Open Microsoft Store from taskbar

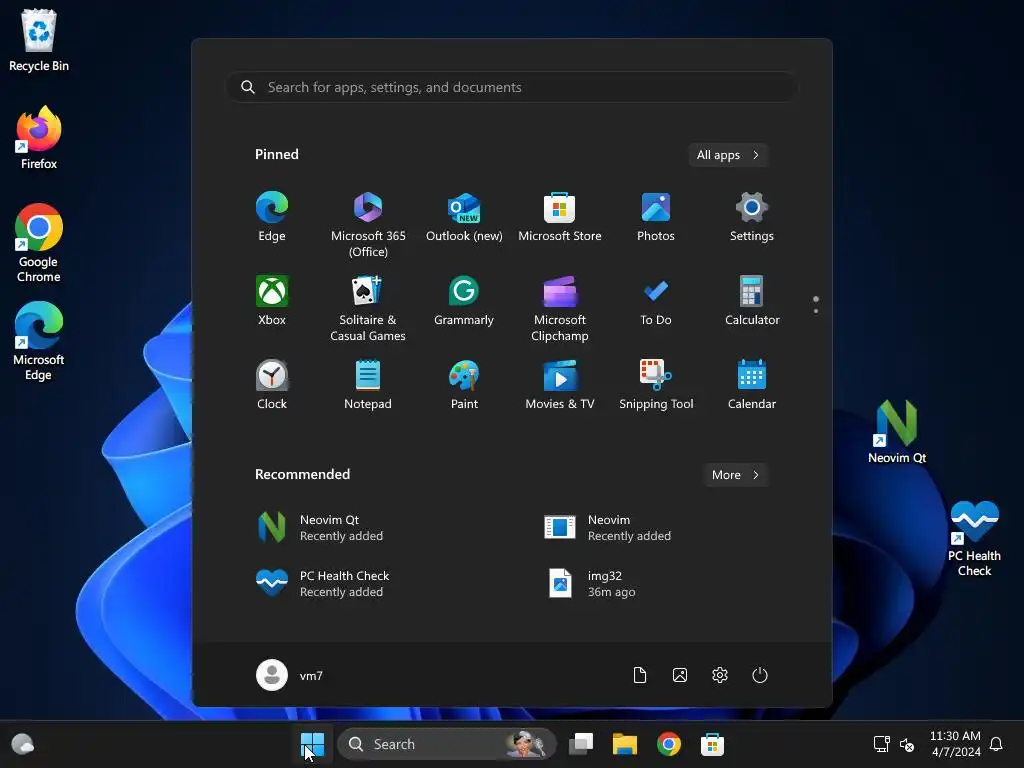(x=712, y=744)
